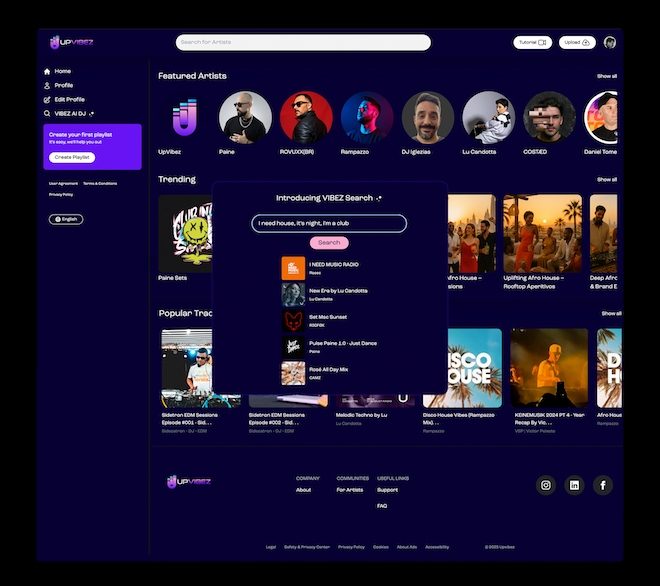The width and height of the screenshot is (660, 586).
Task: Click the Tutorial button
Action: pos(532,43)
